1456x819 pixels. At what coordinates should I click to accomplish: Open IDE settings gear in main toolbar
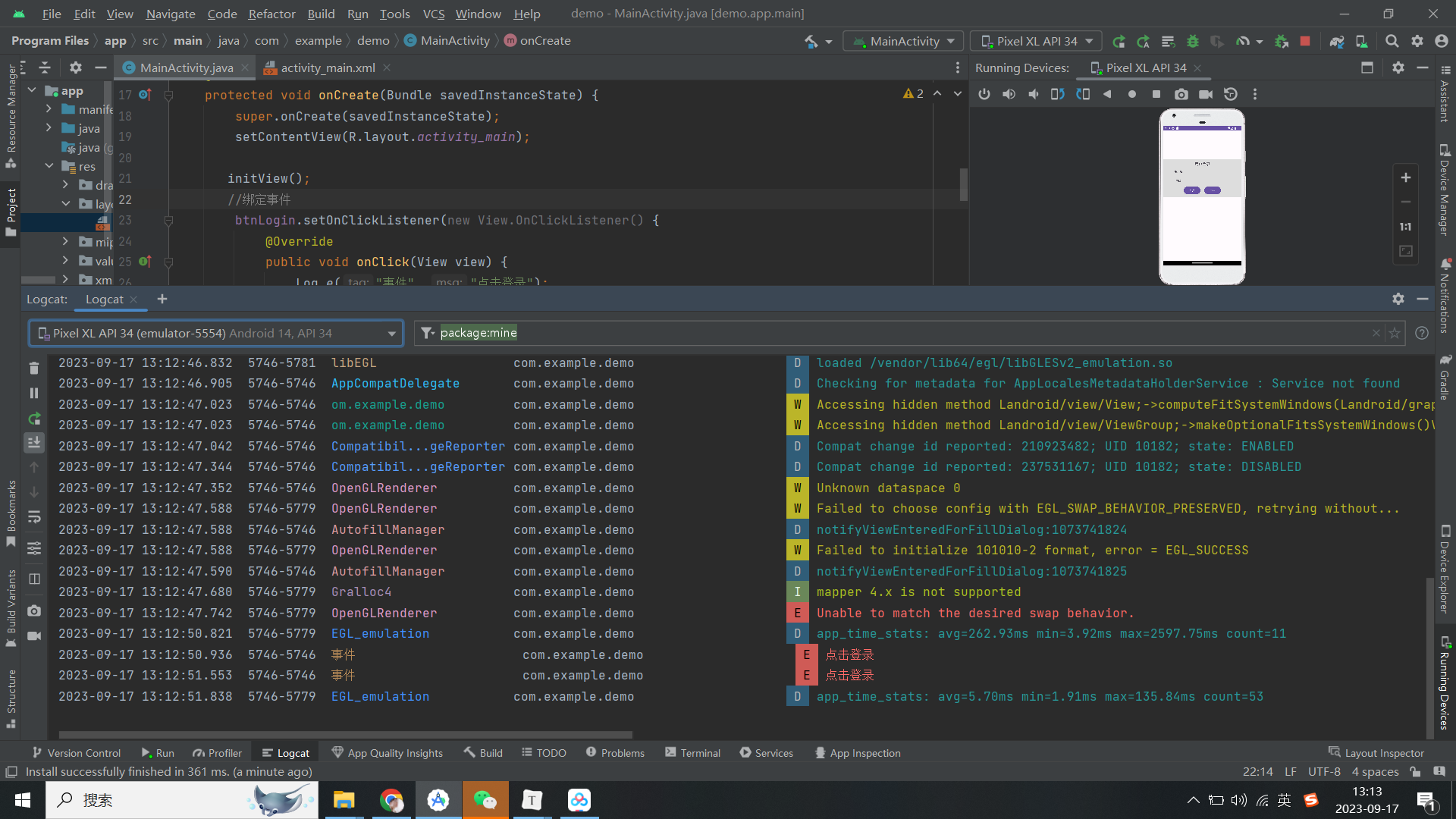pos(1417,41)
